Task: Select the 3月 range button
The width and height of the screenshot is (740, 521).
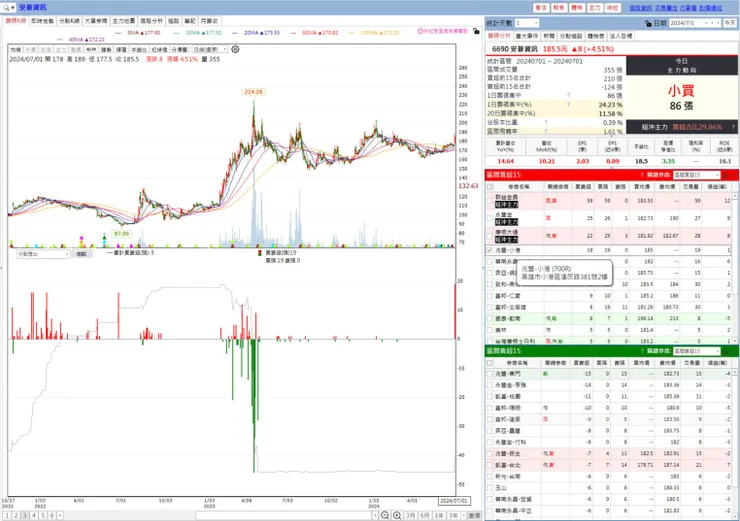Action: tap(411, 515)
